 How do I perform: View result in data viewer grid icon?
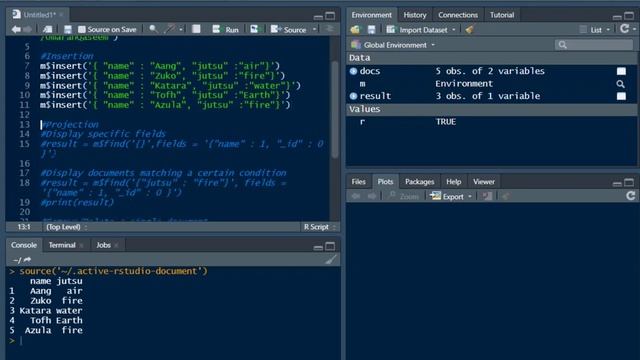pyautogui.click(x=621, y=96)
